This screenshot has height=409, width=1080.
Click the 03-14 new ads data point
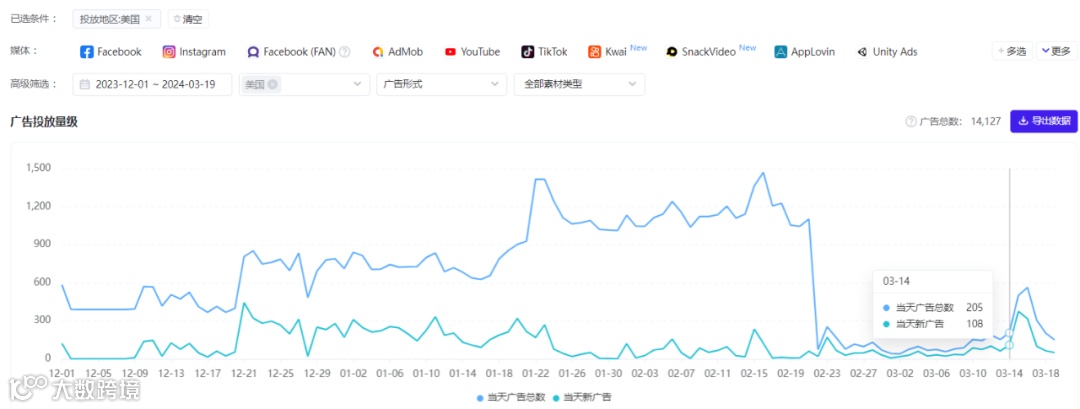[x=1010, y=345]
